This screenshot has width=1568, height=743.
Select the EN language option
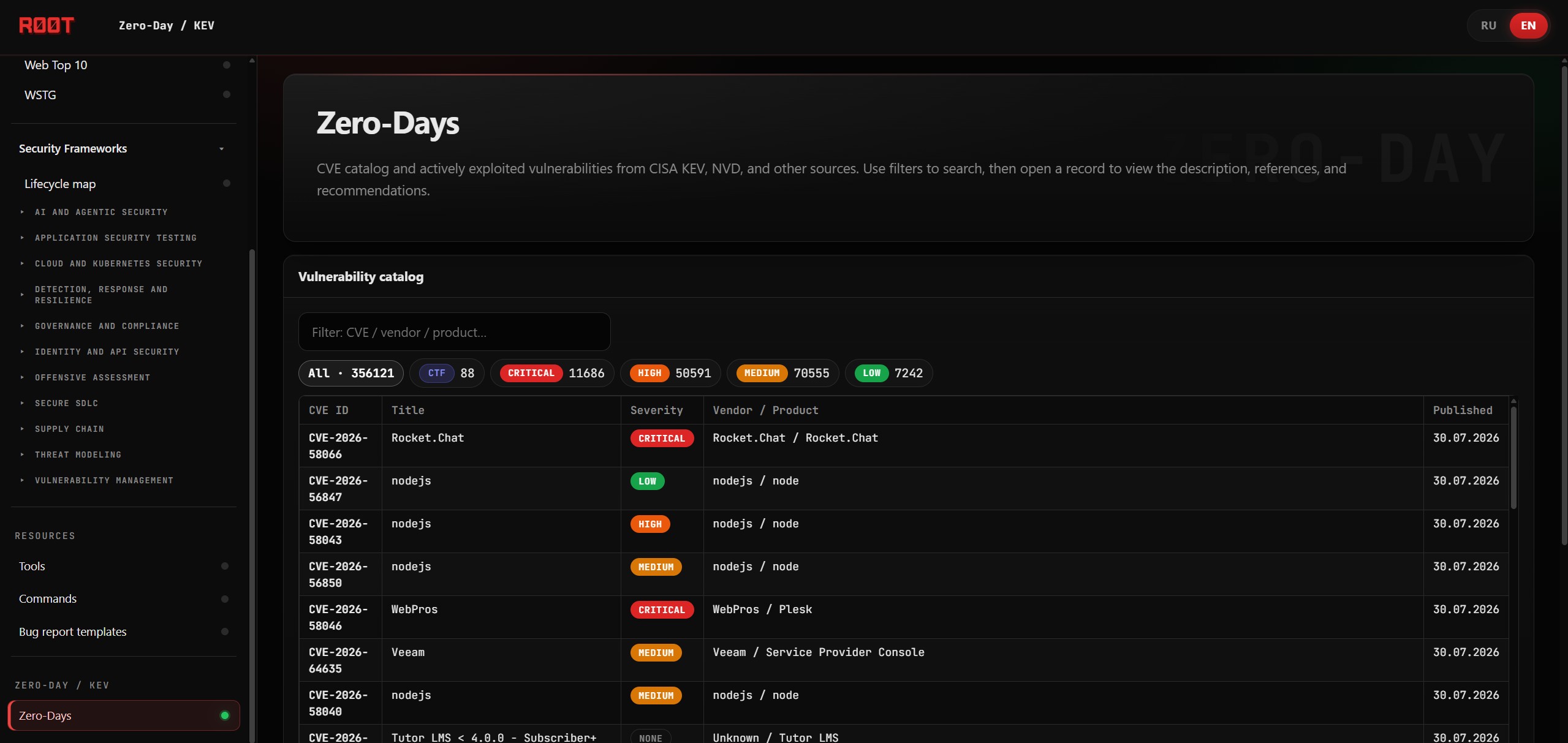coord(1528,26)
